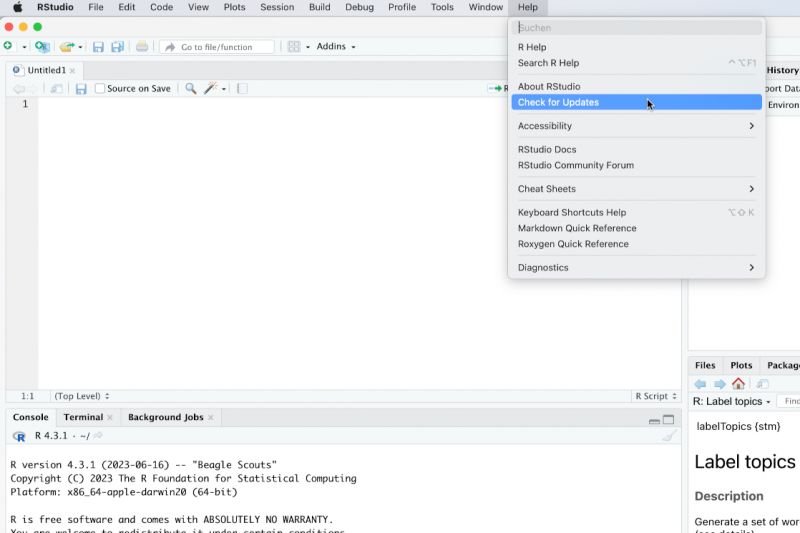Screen dimensions: 800x533
Task: Go forward to next source location
Action: (33, 89)
